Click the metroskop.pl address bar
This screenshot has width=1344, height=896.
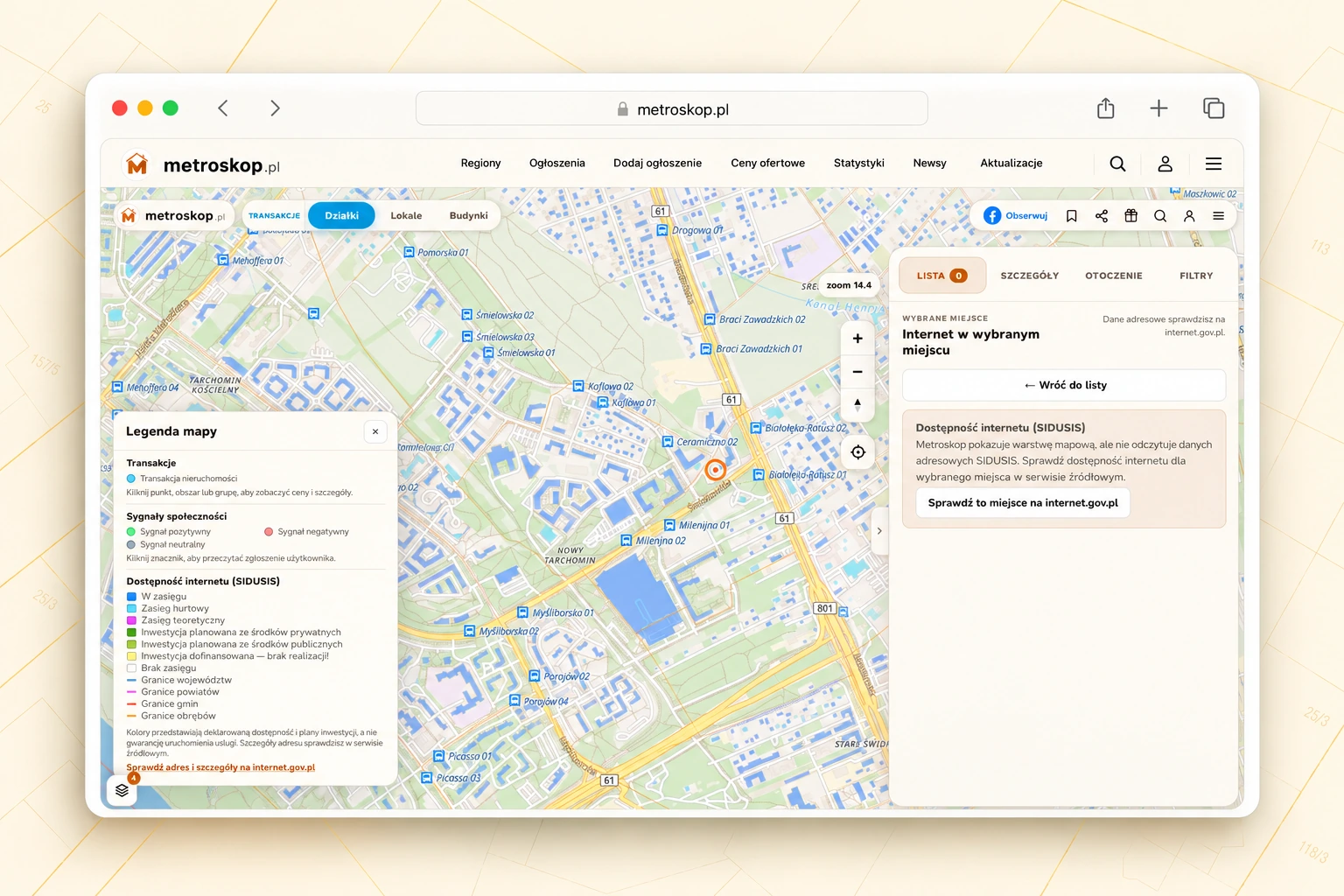click(x=672, y=108)
